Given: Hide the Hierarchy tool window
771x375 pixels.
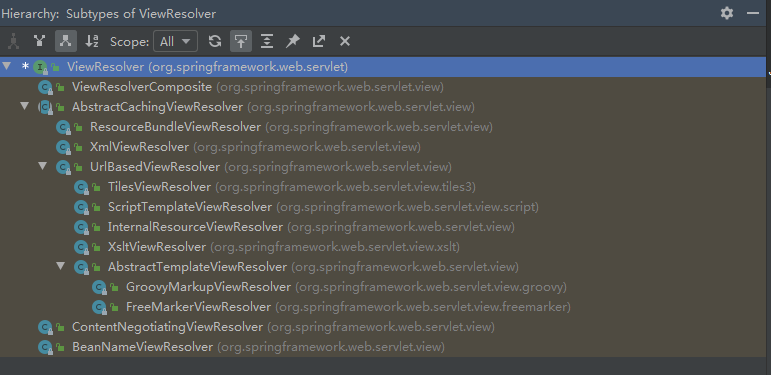Looking at the screenshot, I should pyautogui.click(x=752, y=13).
